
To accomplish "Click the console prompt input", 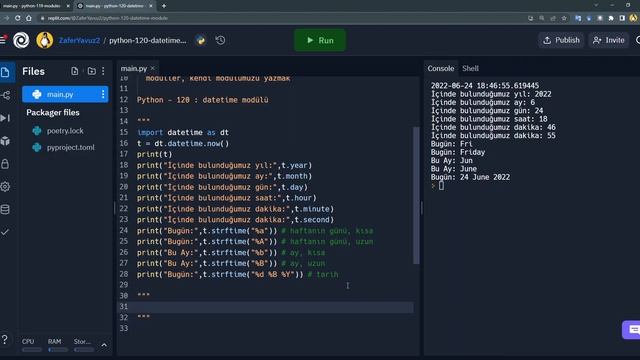I will tap(441, 186).
